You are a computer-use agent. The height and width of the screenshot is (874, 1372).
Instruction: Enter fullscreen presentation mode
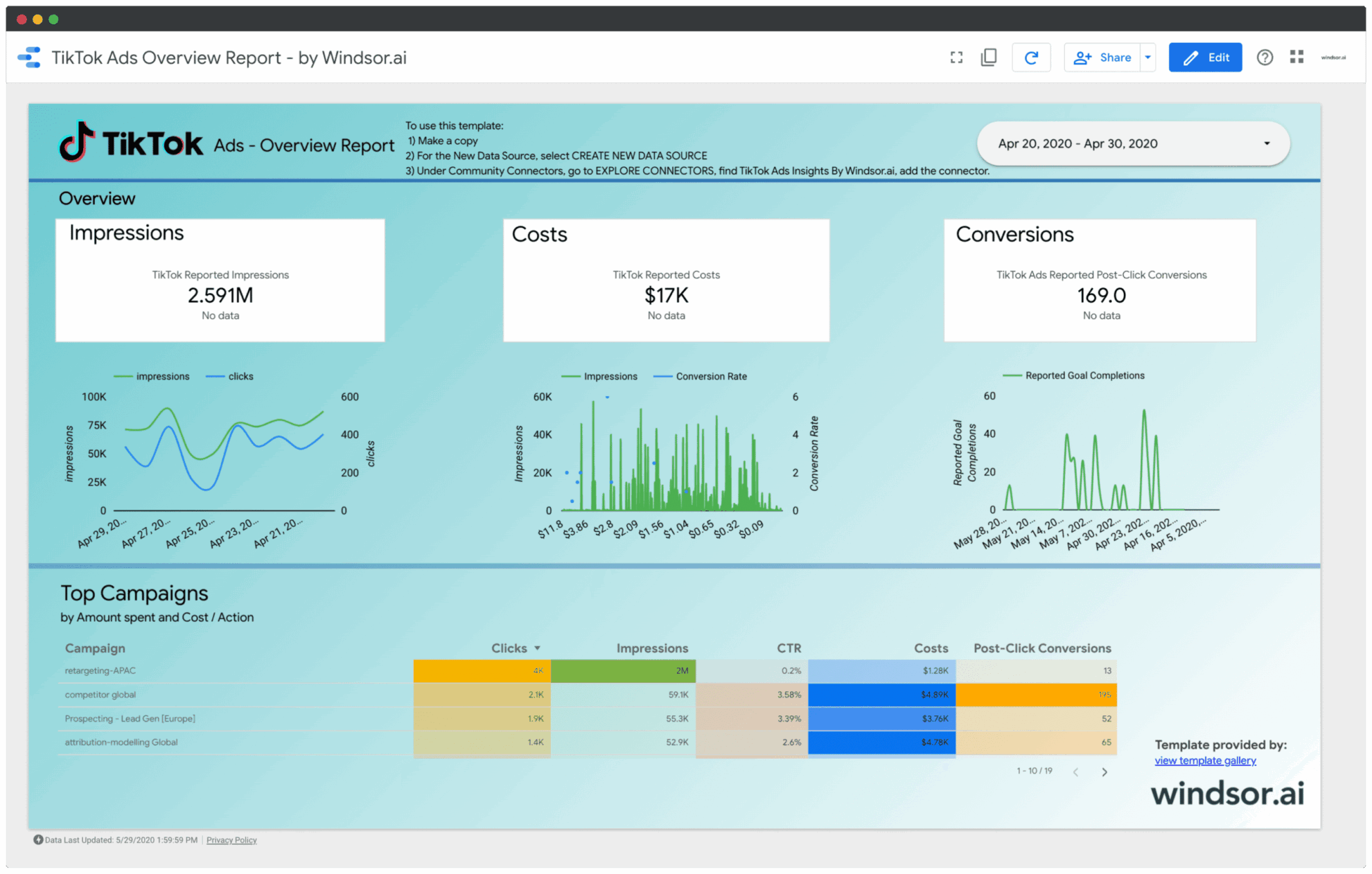pyautogui.click(x=956, y=57)
